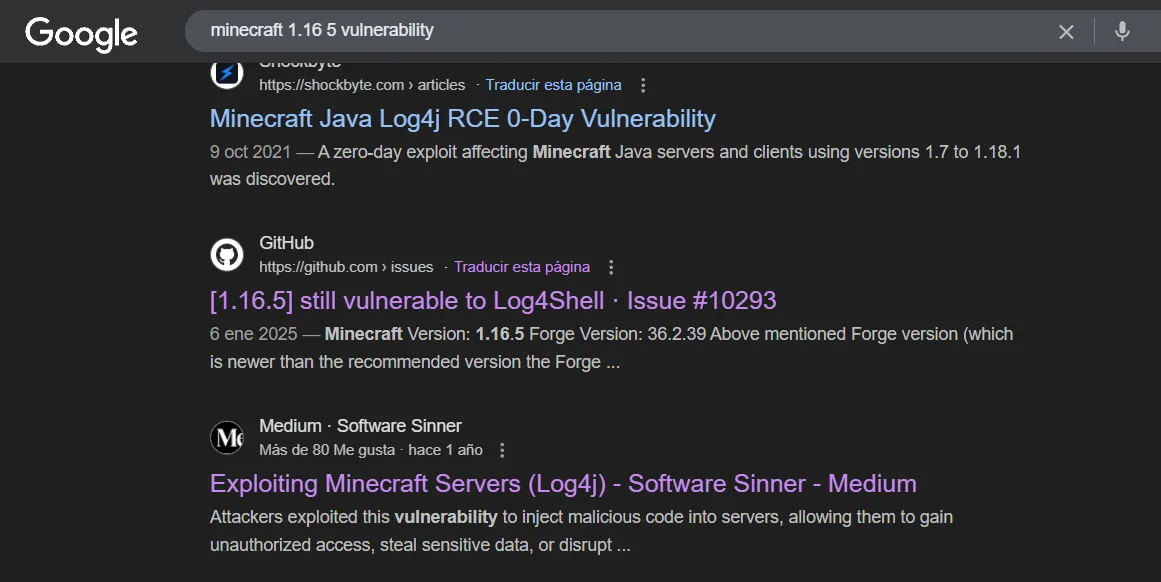Open the three-dot menu for the Medium result
1161x582 pixels.
502,450
